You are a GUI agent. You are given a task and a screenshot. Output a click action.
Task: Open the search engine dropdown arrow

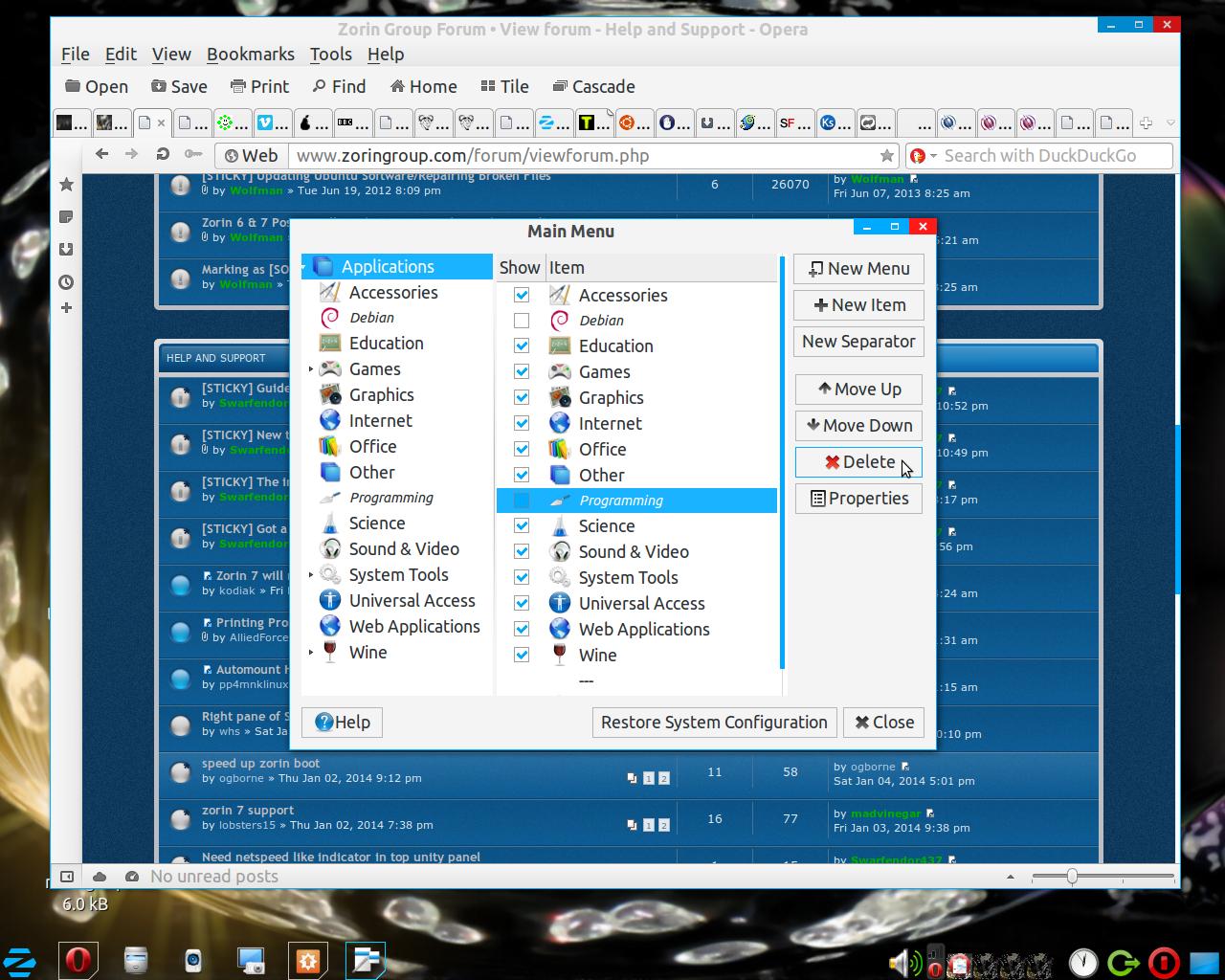[933, 156]
